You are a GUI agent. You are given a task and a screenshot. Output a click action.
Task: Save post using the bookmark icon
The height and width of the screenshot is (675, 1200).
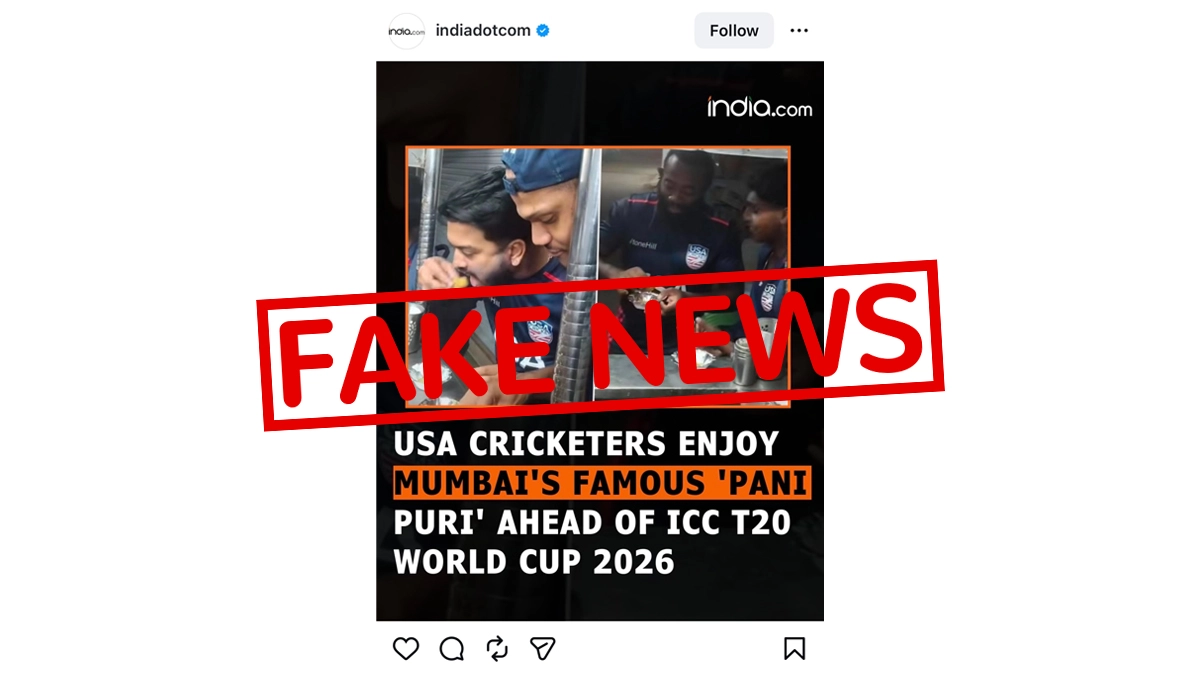point(794,649)
